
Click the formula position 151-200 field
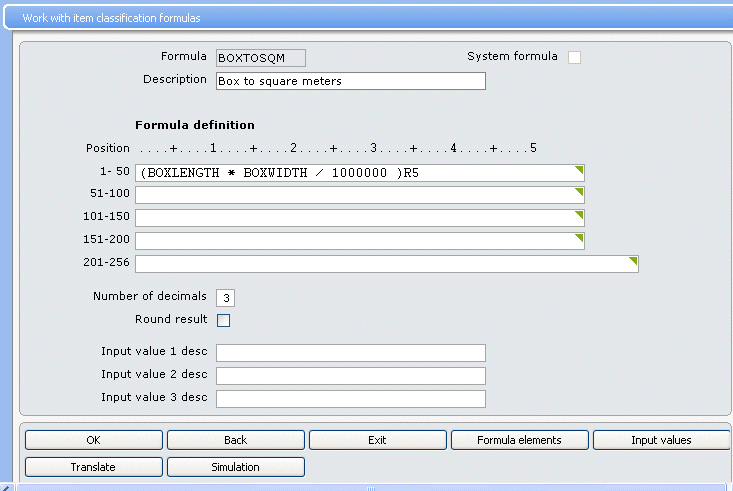point(355,241)
